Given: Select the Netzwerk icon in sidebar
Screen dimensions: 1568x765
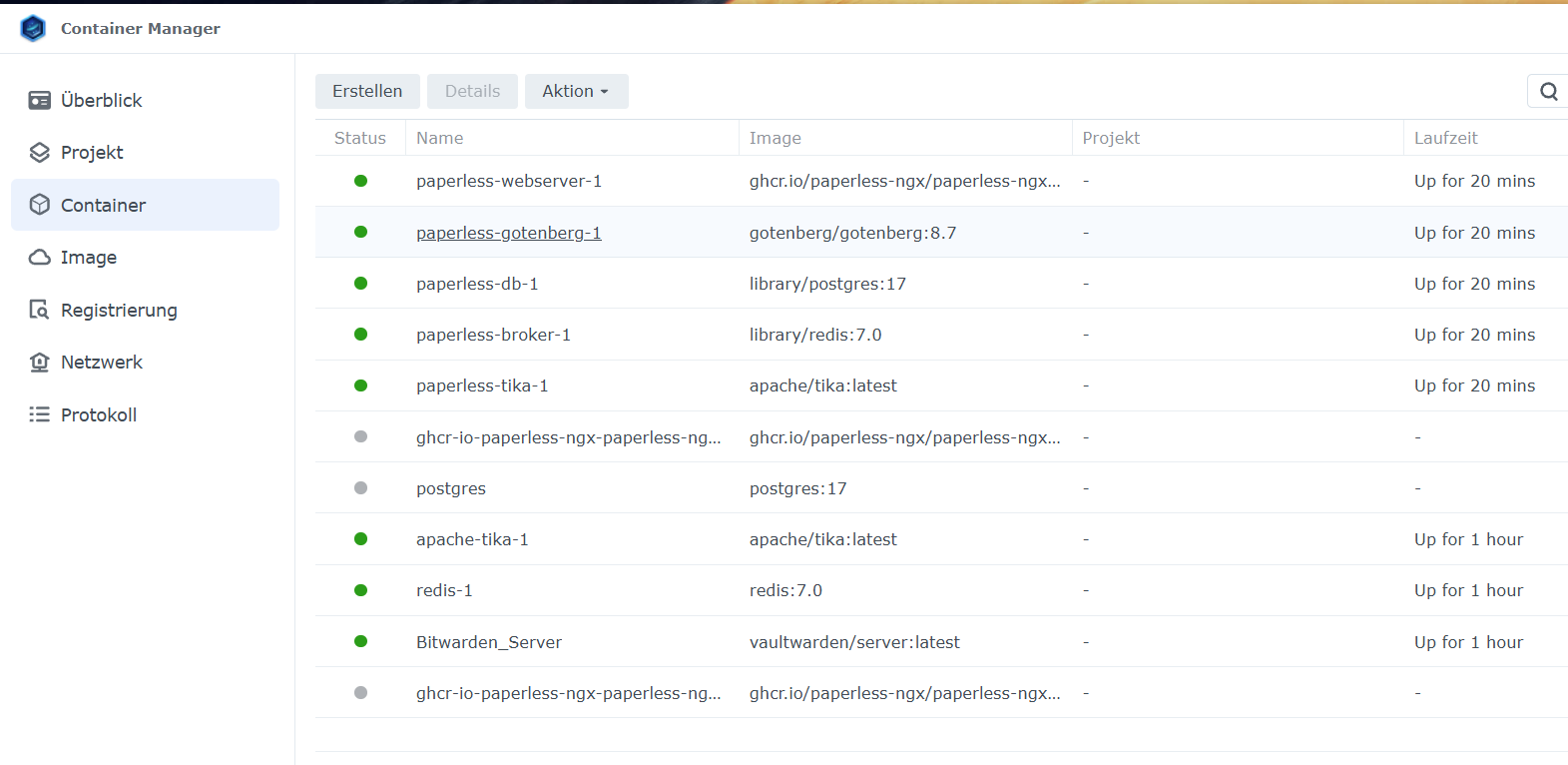Looking at the screenshot, I should [40, 363].
